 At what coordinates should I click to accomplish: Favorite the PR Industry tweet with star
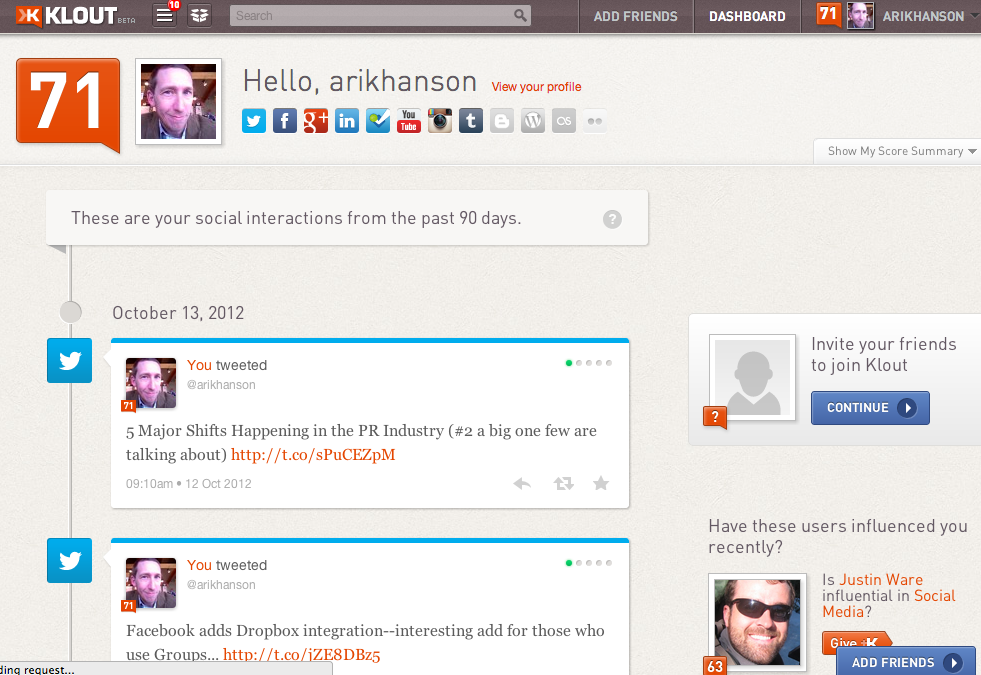[x=601, y=483]
